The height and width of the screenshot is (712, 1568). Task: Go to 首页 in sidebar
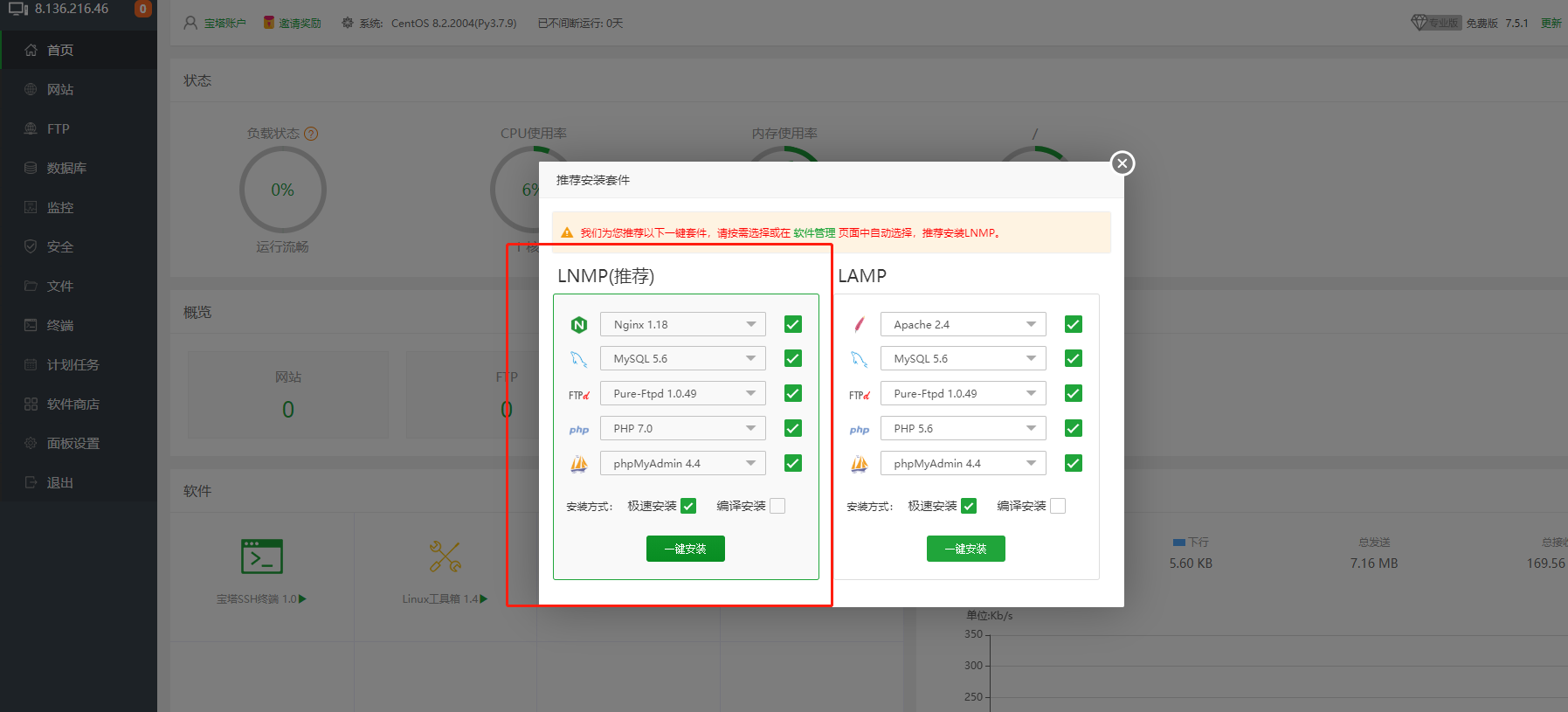click(x=79, y=50)
